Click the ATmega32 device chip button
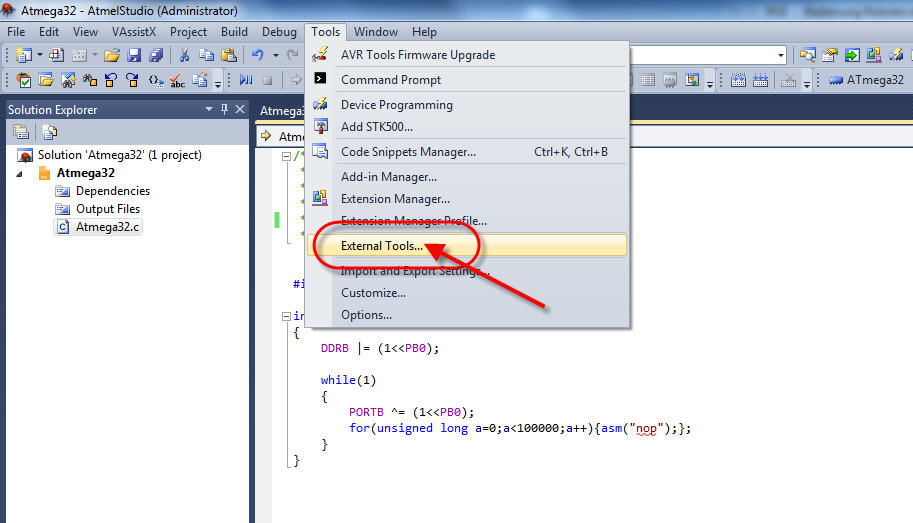 click(866, 80)
